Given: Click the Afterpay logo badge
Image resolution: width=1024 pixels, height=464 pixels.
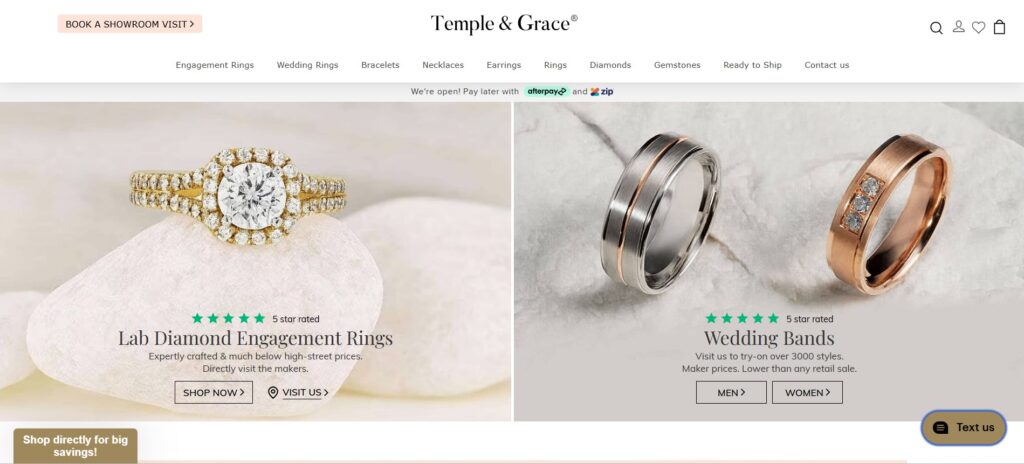Looking at the screenshot, I should [x=546, y=91].
